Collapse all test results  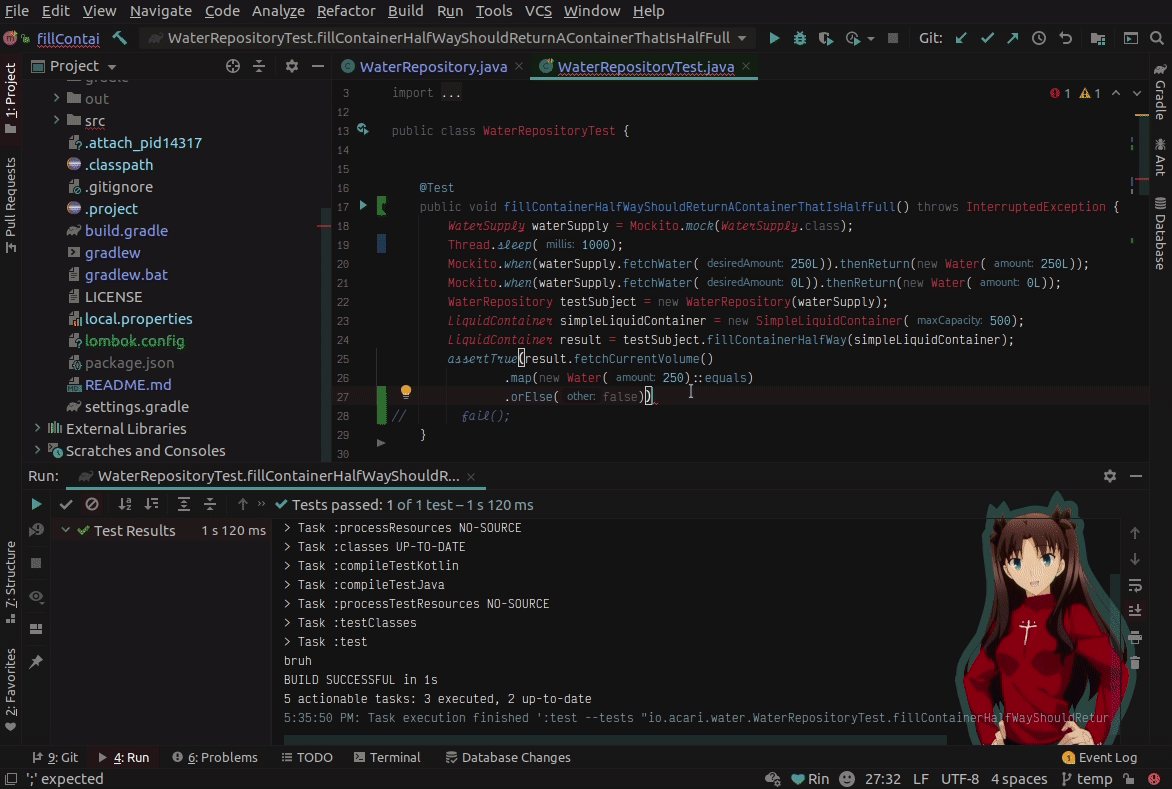pyautogui.click(x=210, y=504)
